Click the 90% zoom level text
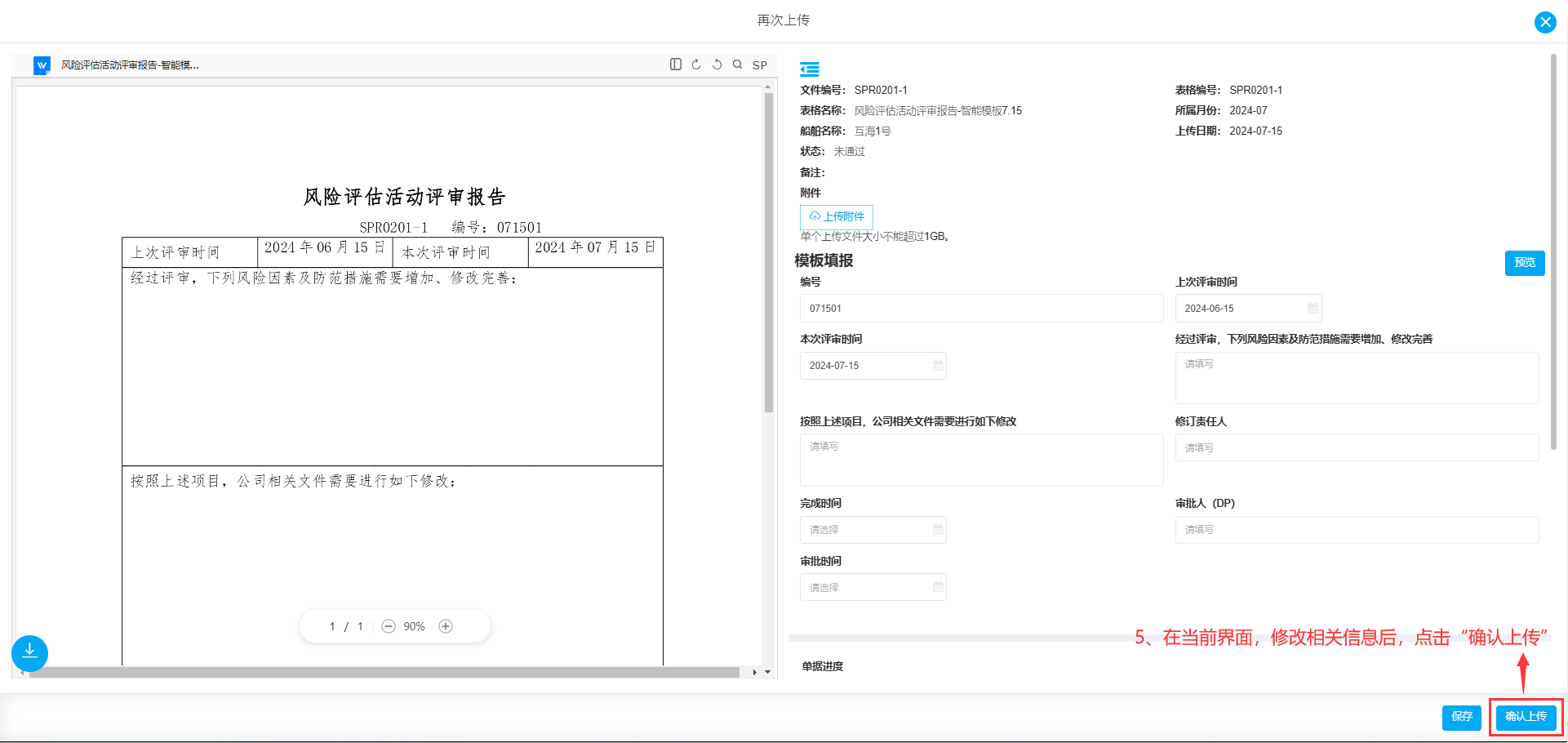Viewport: 1568px width, 743px height. [x=414, y=627]
